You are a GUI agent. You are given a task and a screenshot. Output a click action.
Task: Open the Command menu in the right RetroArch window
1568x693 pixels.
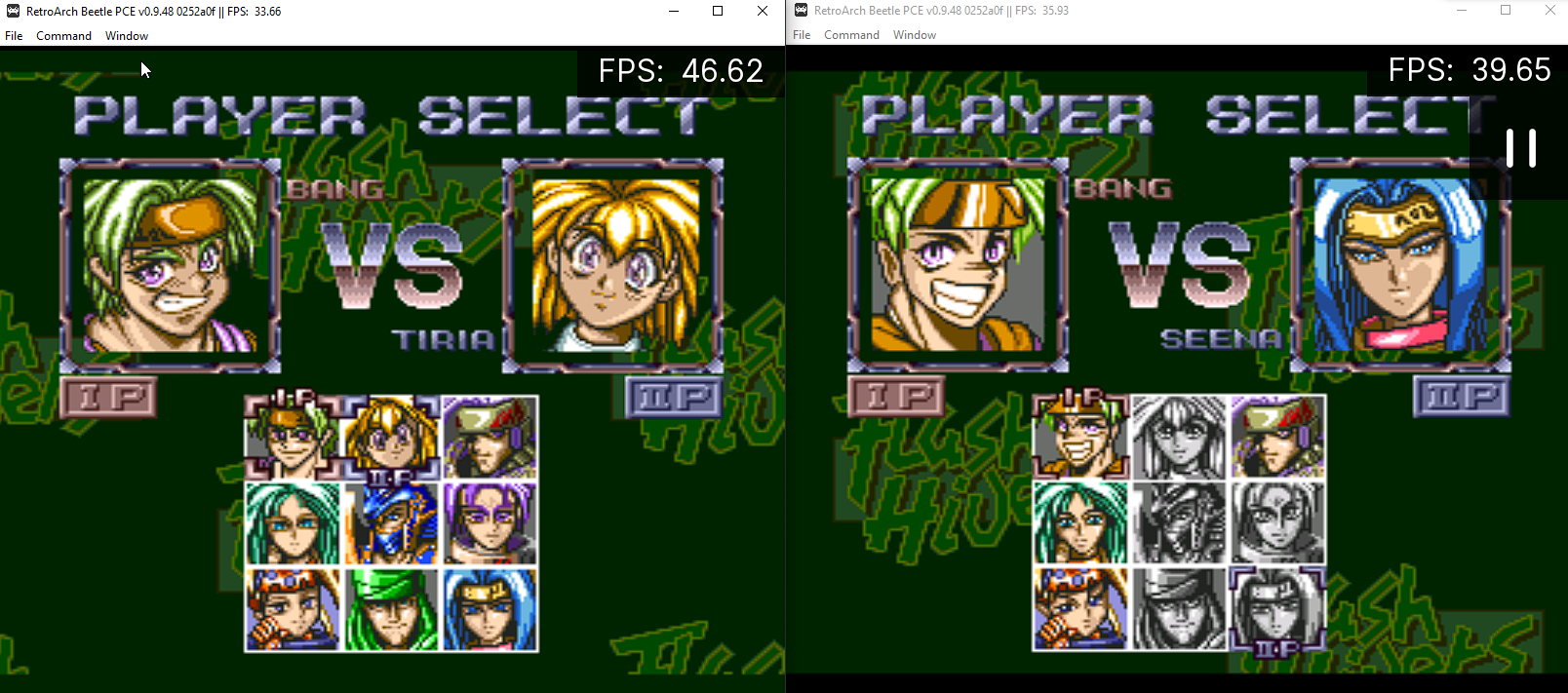(x=851, y=35)
